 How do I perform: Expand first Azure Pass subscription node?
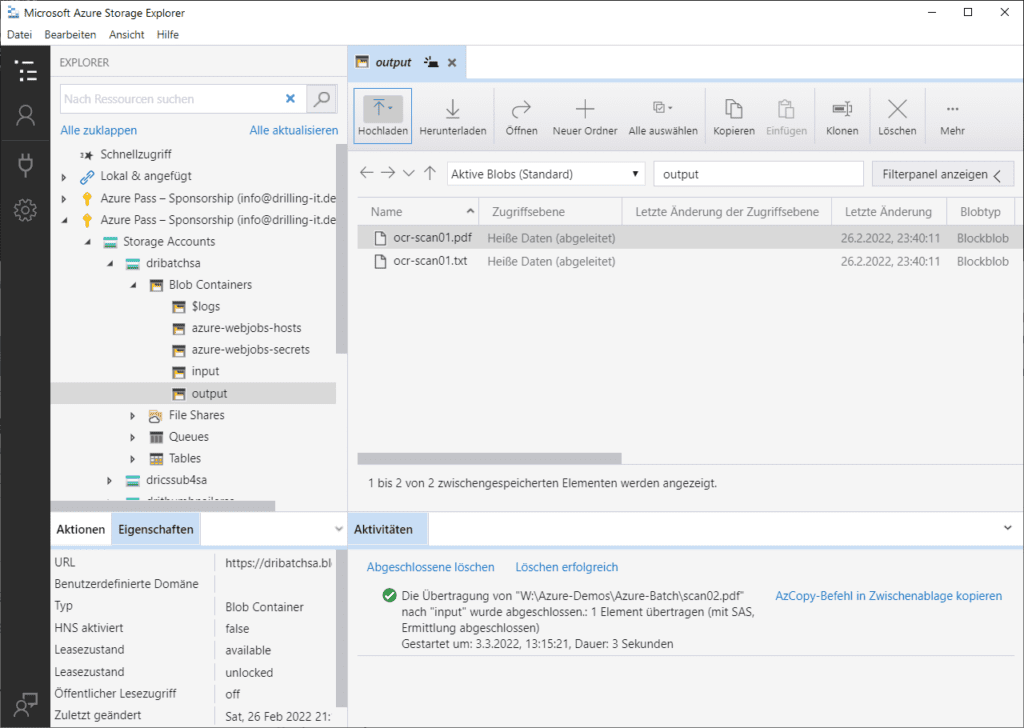(x=64, y=198)
